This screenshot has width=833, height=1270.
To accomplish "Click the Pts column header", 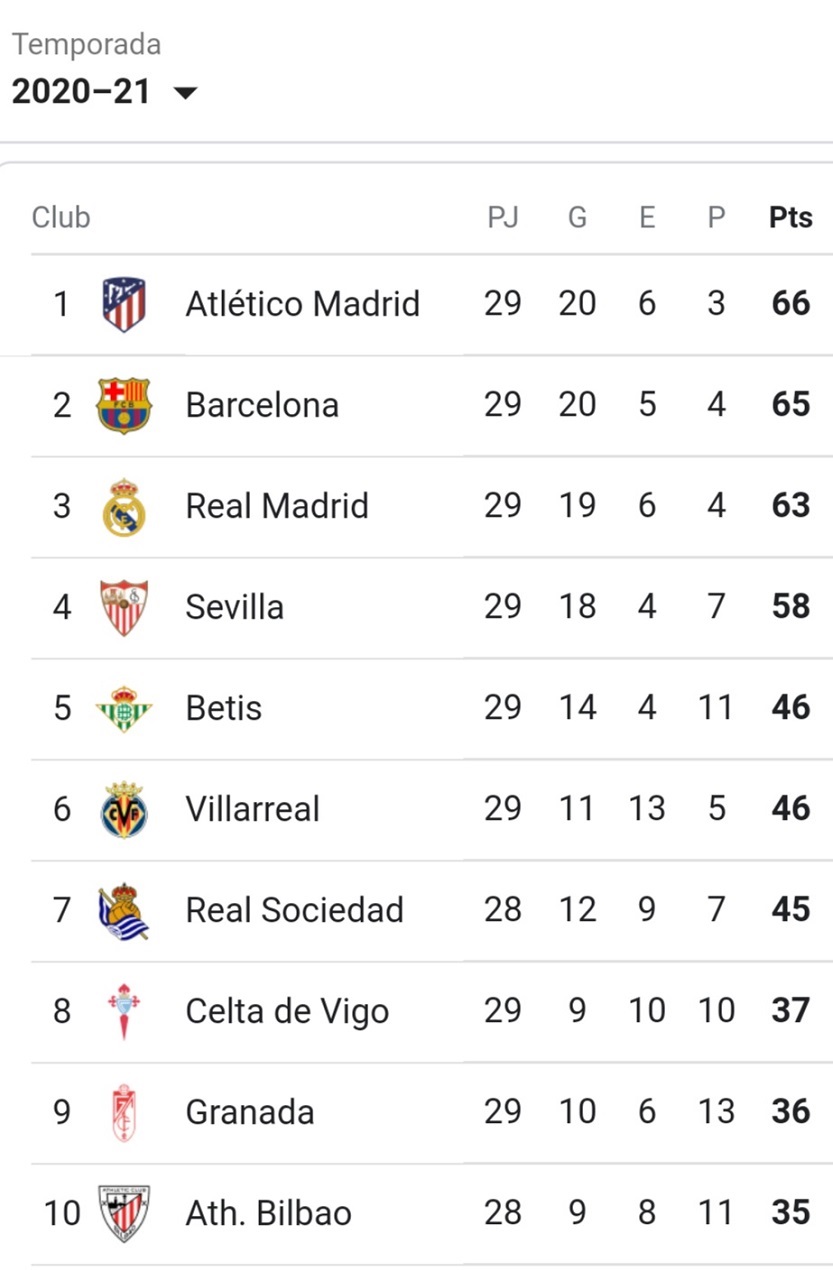I will pos(790,217).
